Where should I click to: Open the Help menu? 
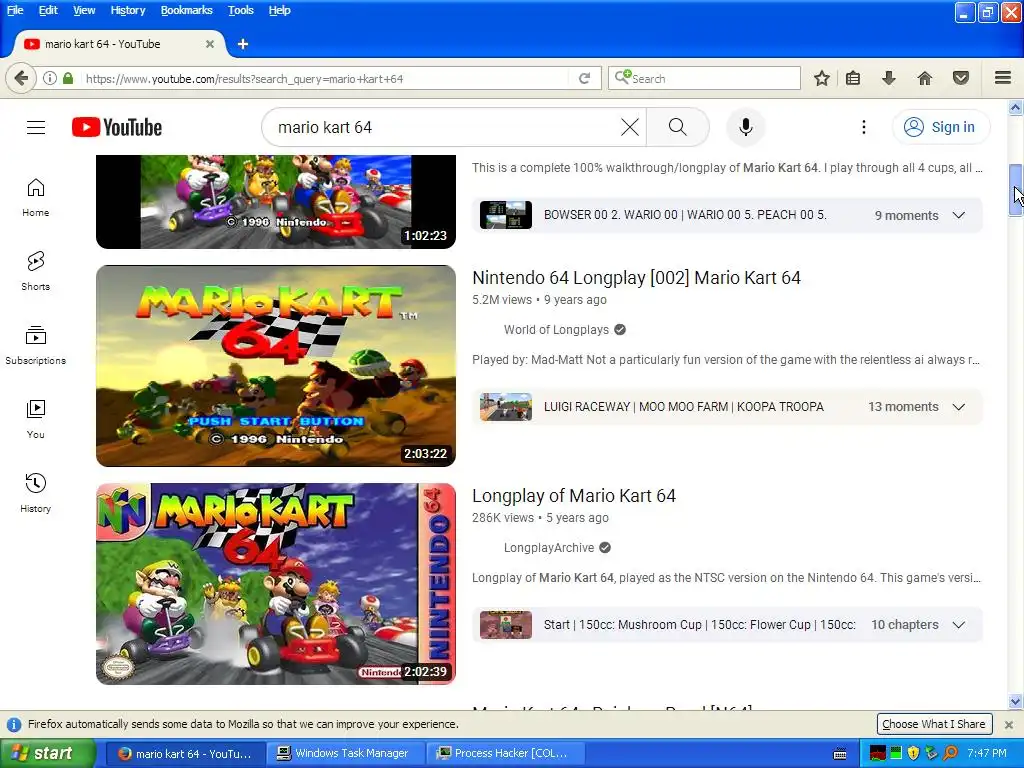[279, 10]
